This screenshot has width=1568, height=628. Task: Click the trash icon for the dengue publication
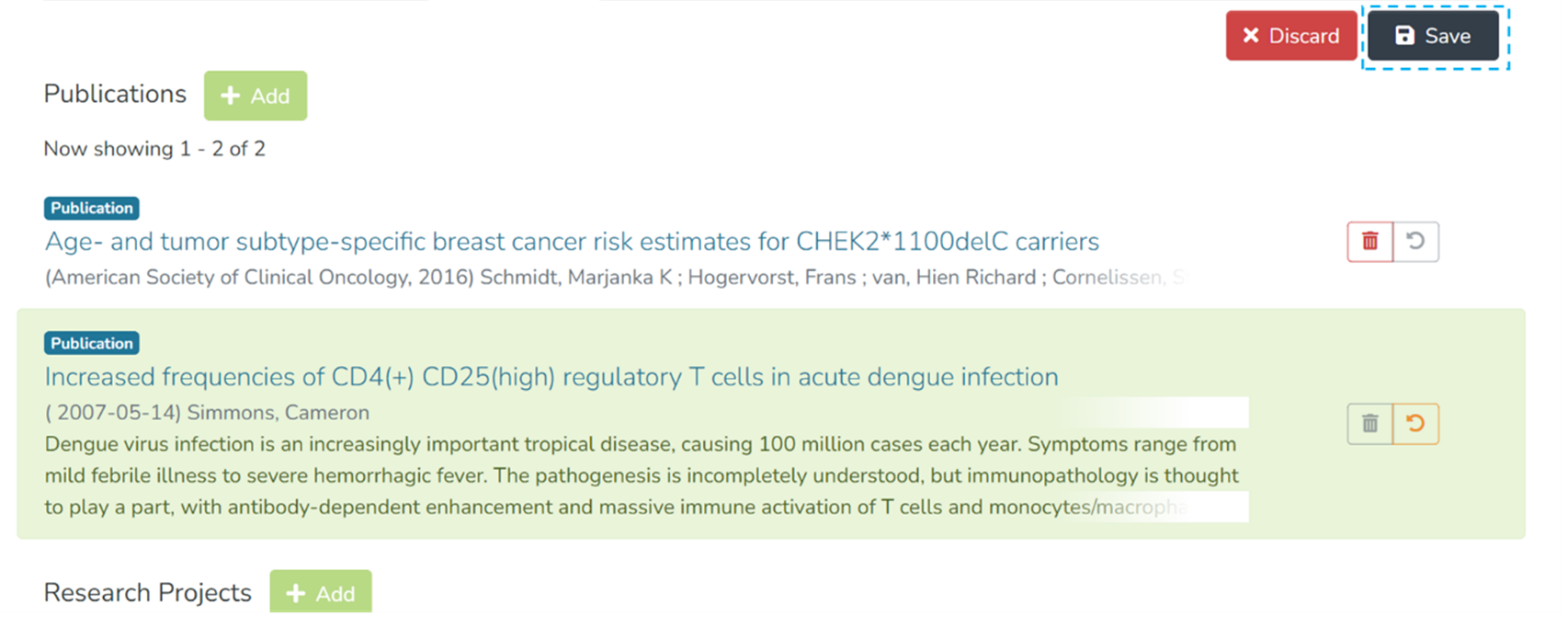[1369, 424]
